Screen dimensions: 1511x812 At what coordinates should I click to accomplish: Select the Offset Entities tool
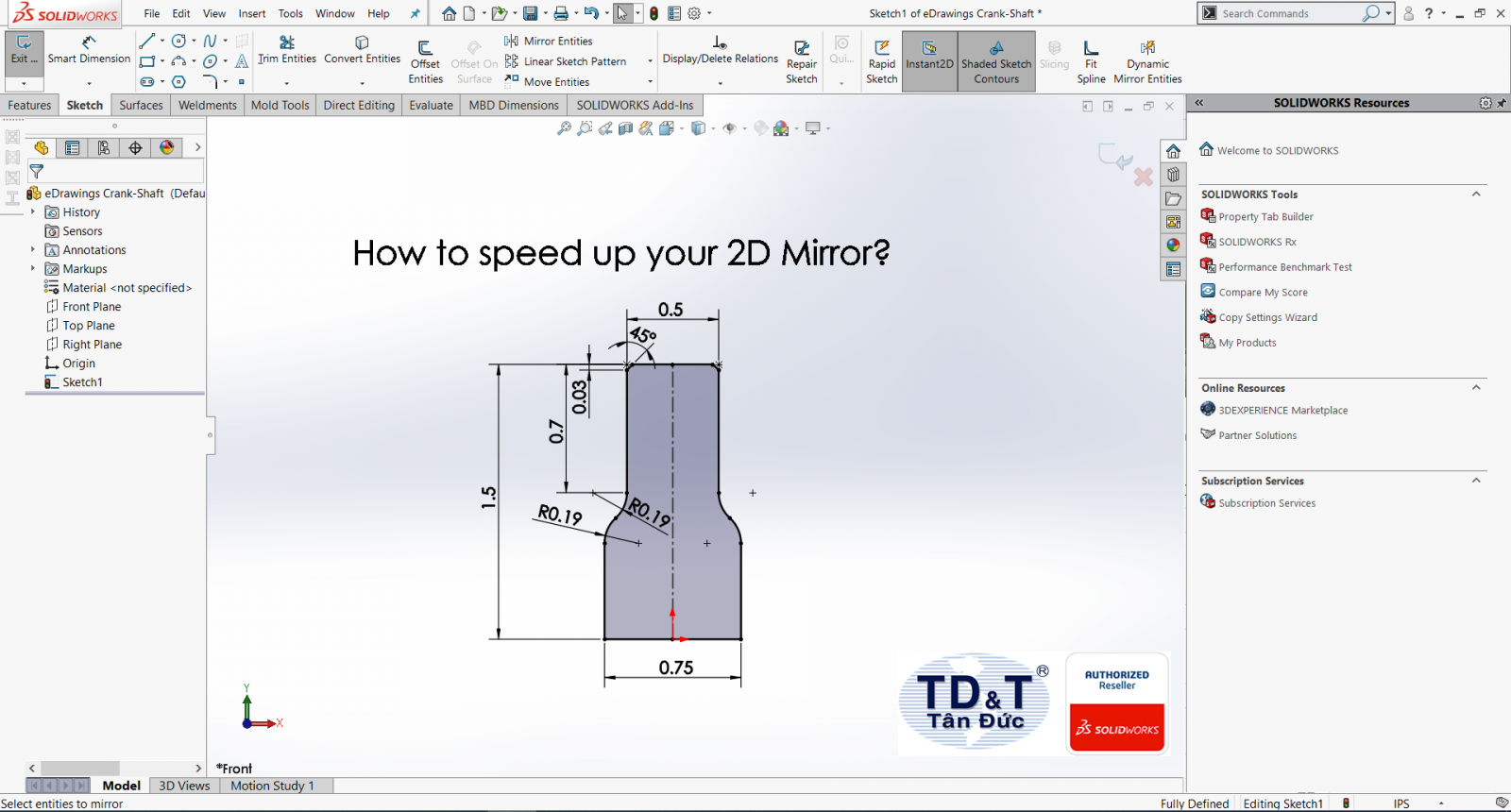point(425,62)
